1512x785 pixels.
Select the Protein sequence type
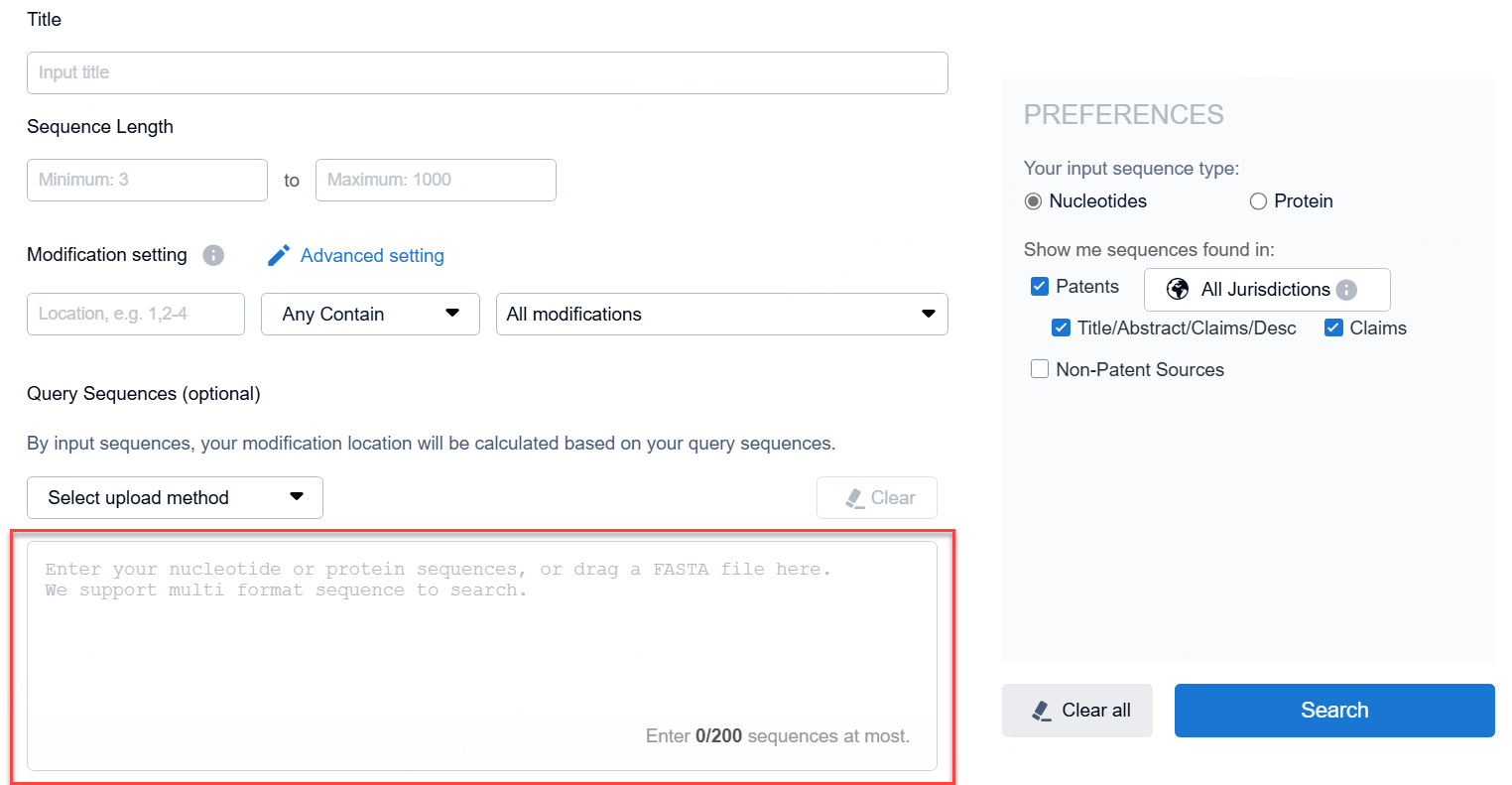click(1259, 201)
